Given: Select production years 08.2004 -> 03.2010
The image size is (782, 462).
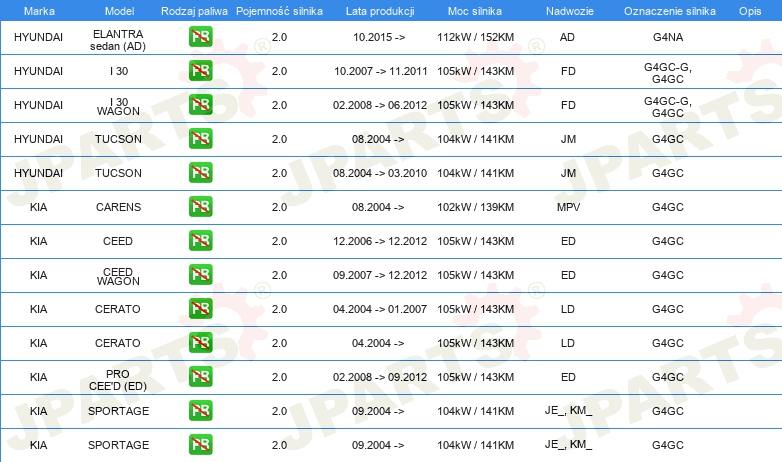Looking at the screenshot, I should pyautogui.click(x=380, y=173).
